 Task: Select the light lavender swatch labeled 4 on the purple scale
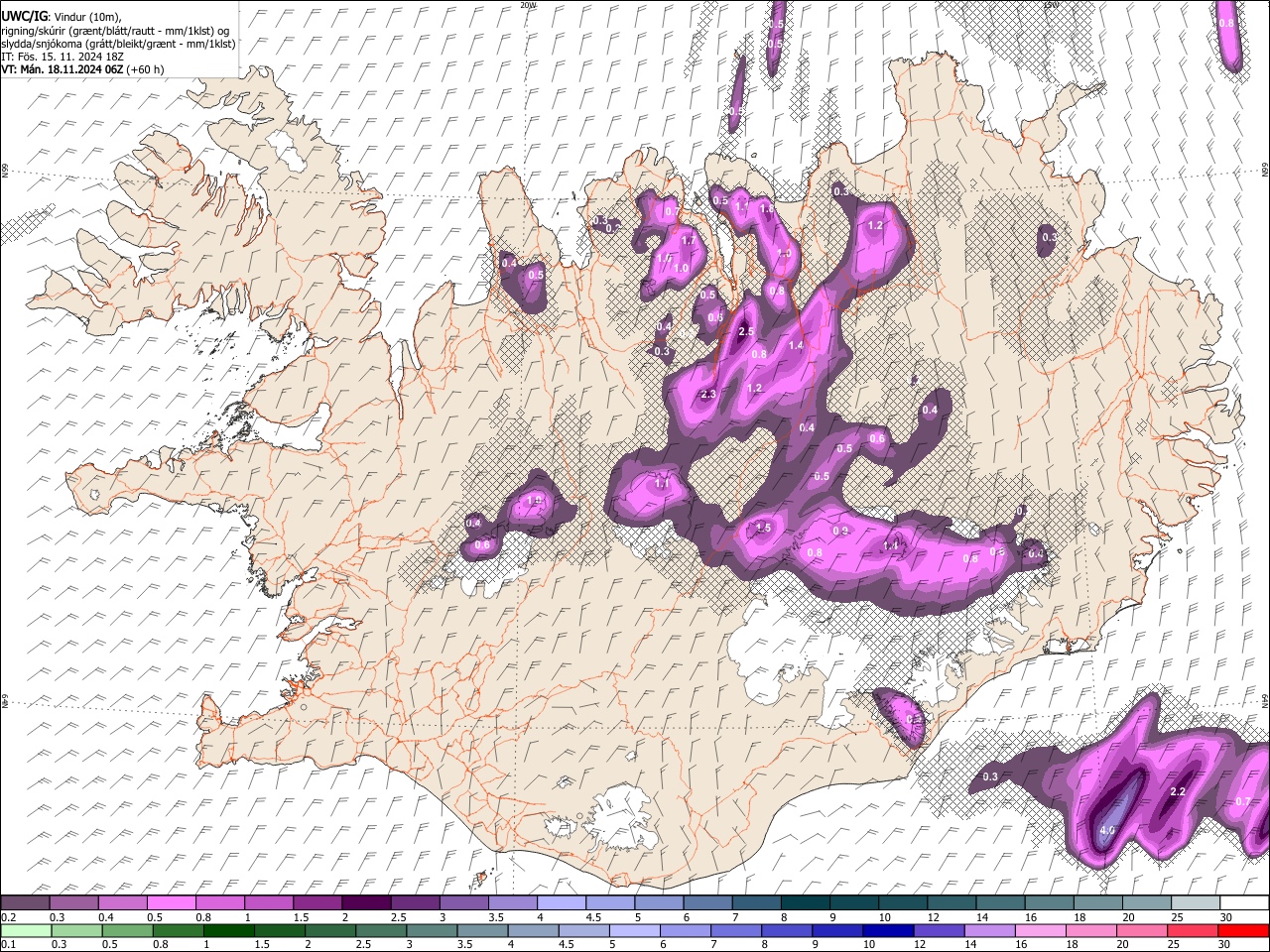[562, 902]
